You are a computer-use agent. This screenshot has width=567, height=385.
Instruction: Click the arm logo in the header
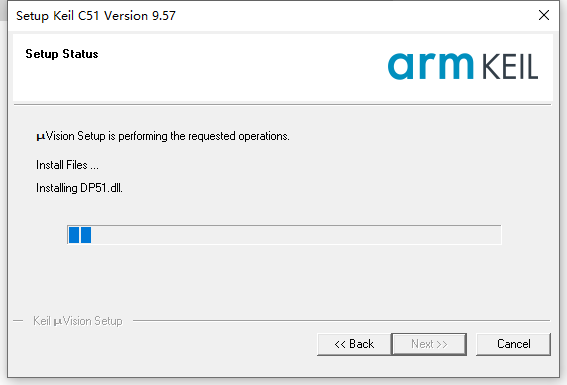pos(430,66)
